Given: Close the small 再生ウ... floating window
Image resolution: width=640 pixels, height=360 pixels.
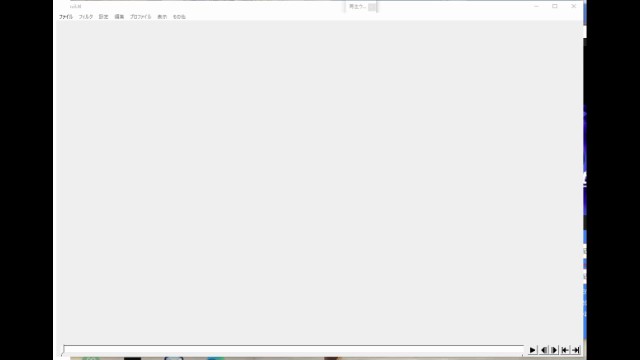Looking at the screenshot, I should tap(372, 7).
